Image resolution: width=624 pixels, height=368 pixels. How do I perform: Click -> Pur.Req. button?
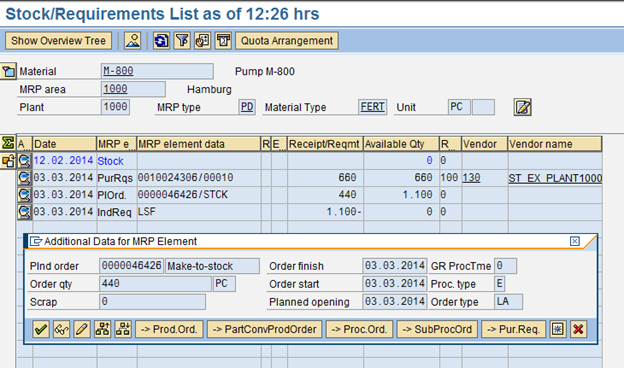514,329
